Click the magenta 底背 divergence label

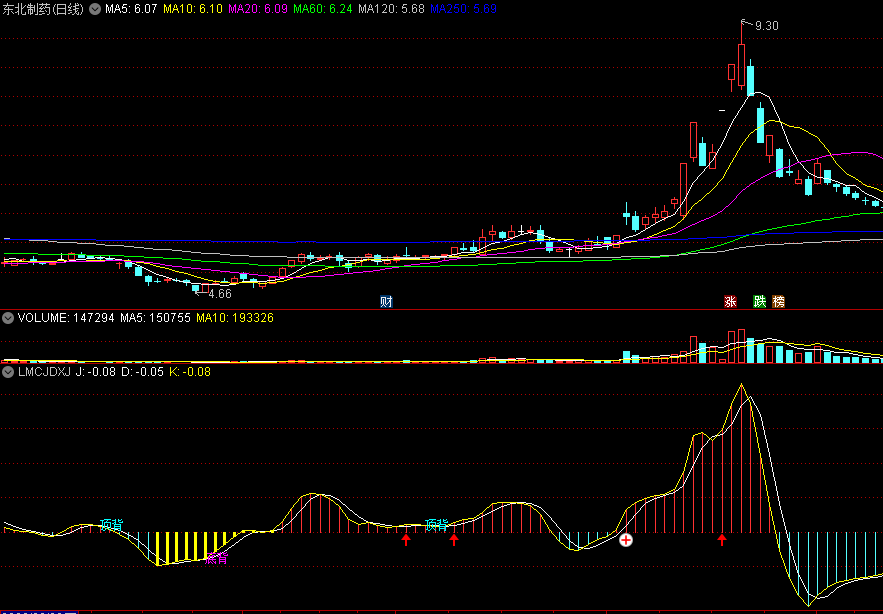[x=216, y=559]
